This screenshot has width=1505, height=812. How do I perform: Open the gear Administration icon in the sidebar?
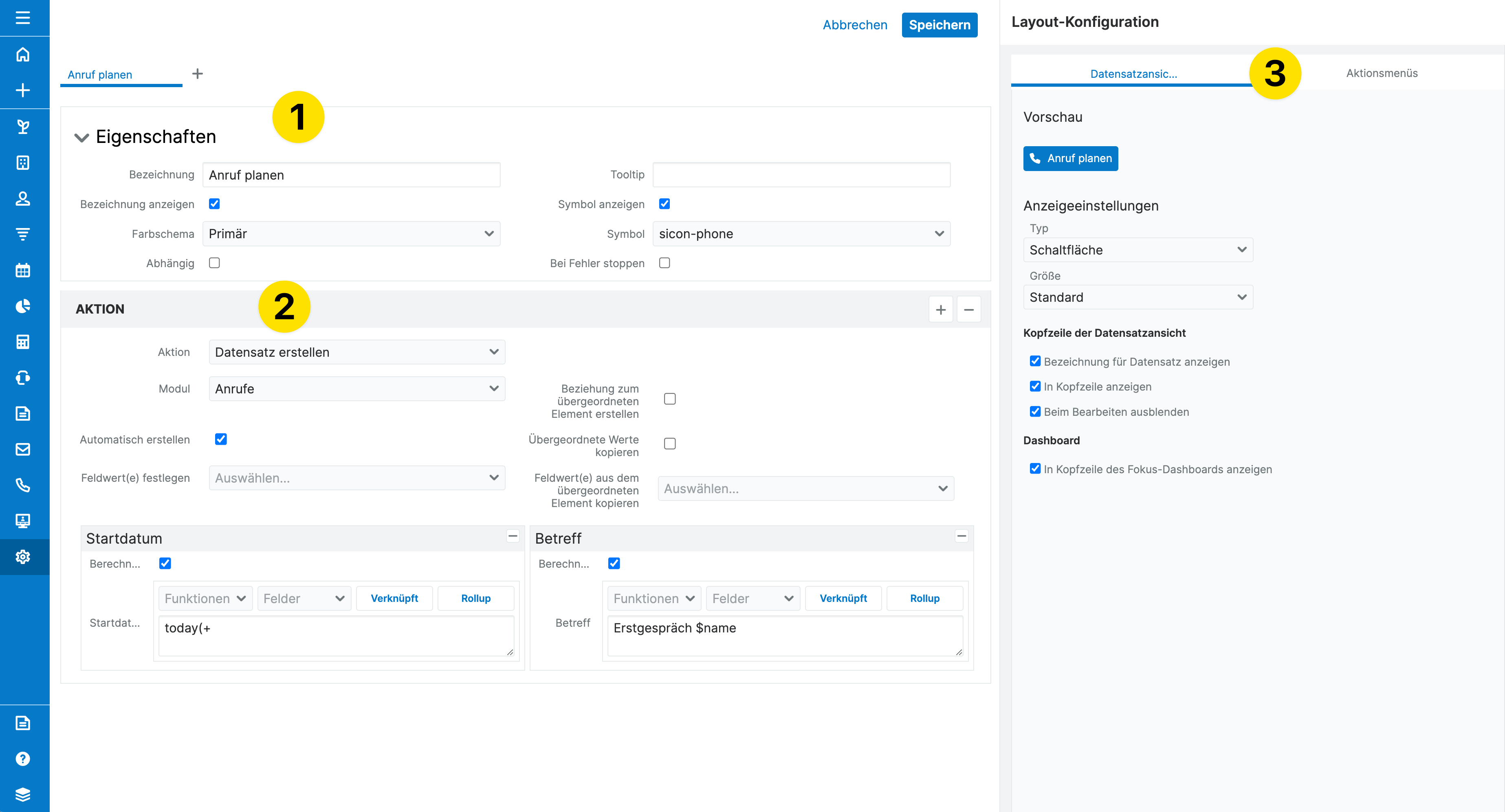point(23,557)
